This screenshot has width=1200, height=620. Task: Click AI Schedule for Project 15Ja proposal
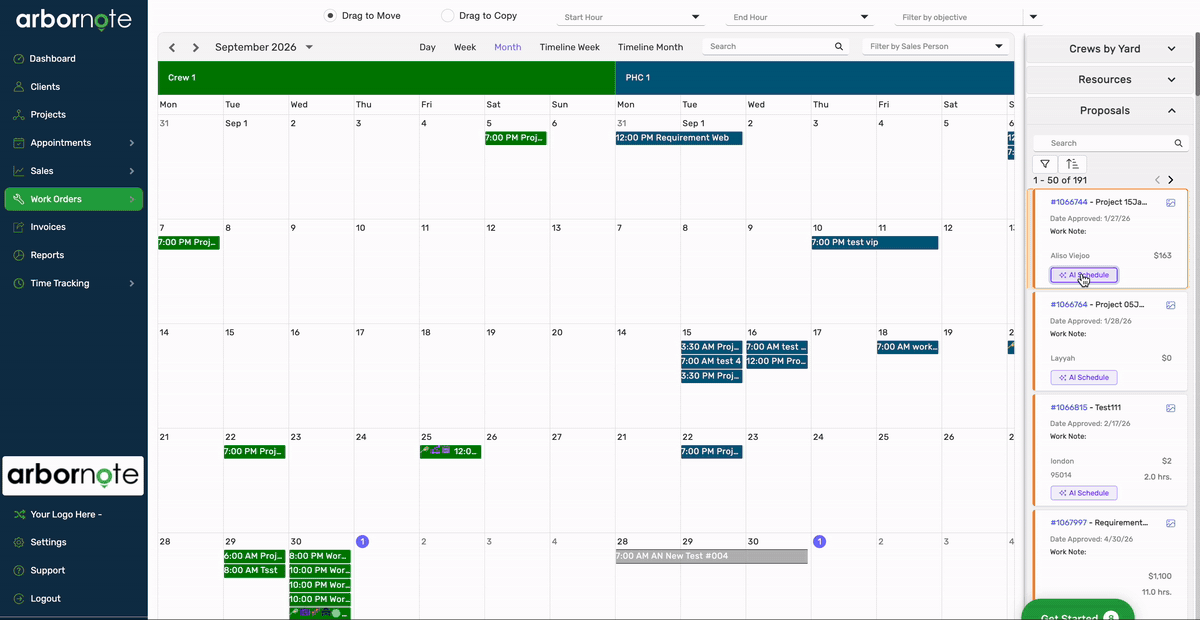coord(1084,275)
